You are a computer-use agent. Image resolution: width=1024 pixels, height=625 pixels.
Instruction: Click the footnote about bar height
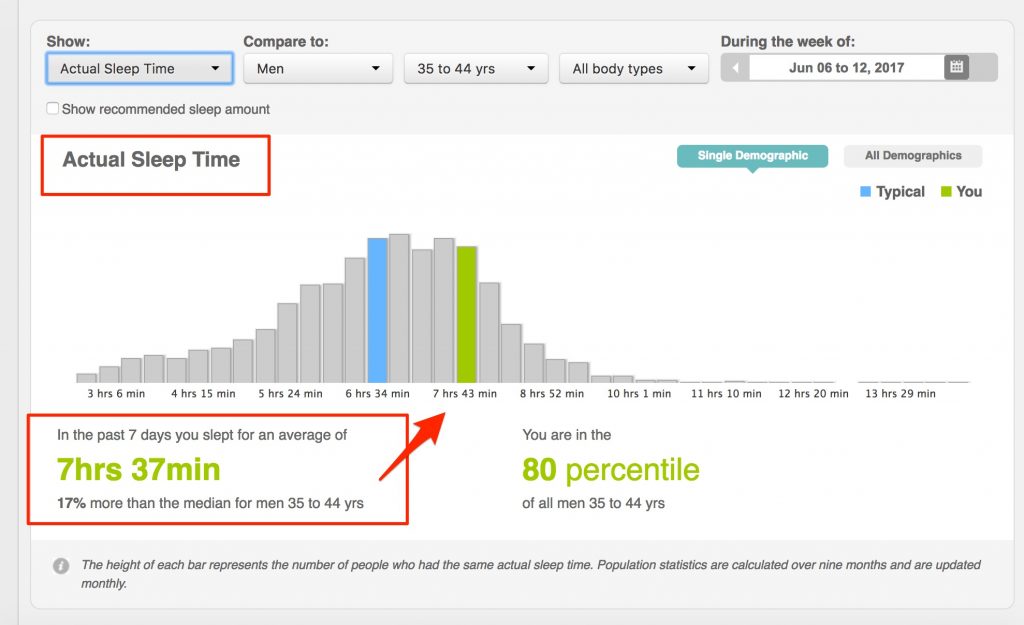pos(531,574)
